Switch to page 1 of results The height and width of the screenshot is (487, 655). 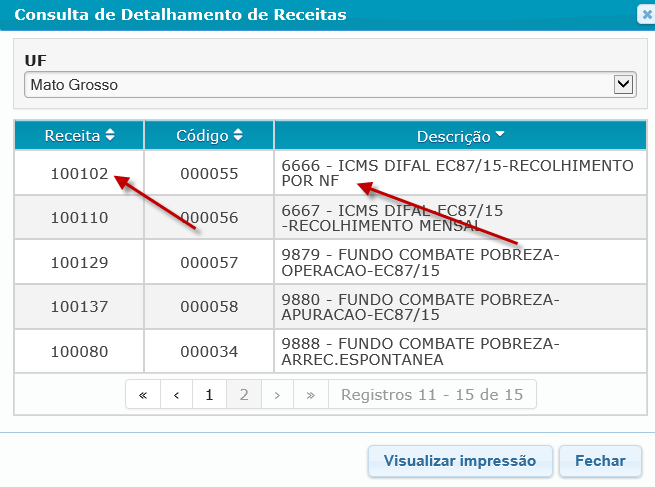209,394
